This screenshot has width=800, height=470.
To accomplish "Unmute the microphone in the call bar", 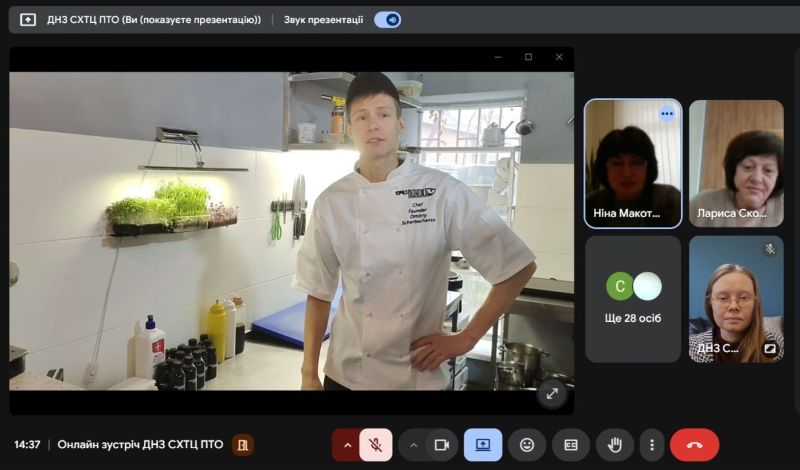I will tap(376, 445).
